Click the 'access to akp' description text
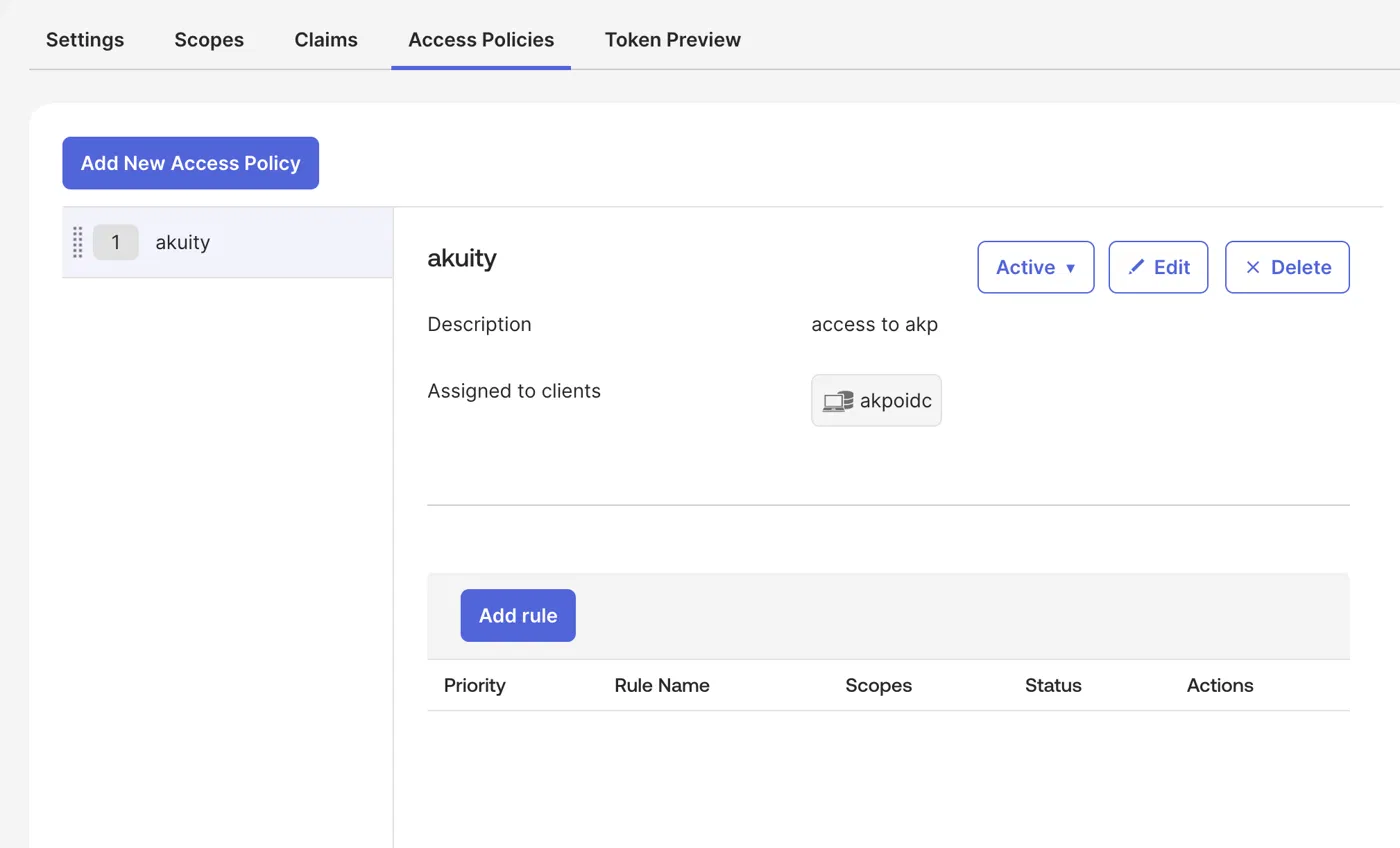Image resolution: width=1400 pixels, height=848 pixels. (x=875, y=325)
